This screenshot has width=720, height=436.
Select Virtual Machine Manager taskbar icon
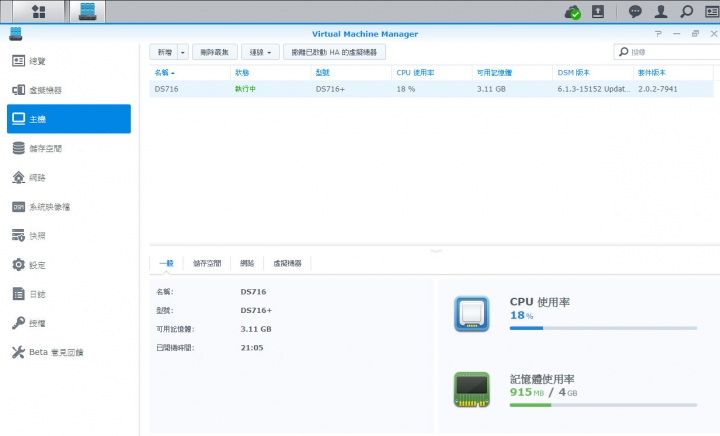pos(87,11)
